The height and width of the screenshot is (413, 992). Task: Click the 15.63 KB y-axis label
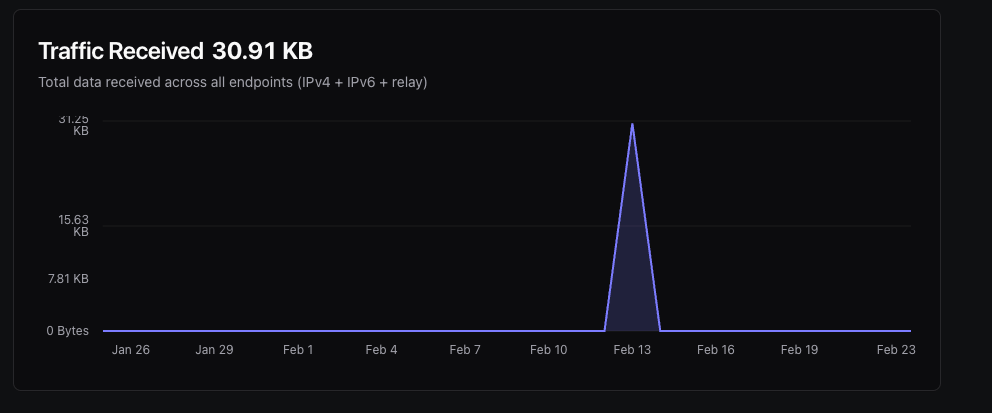(x=73, y=226)
